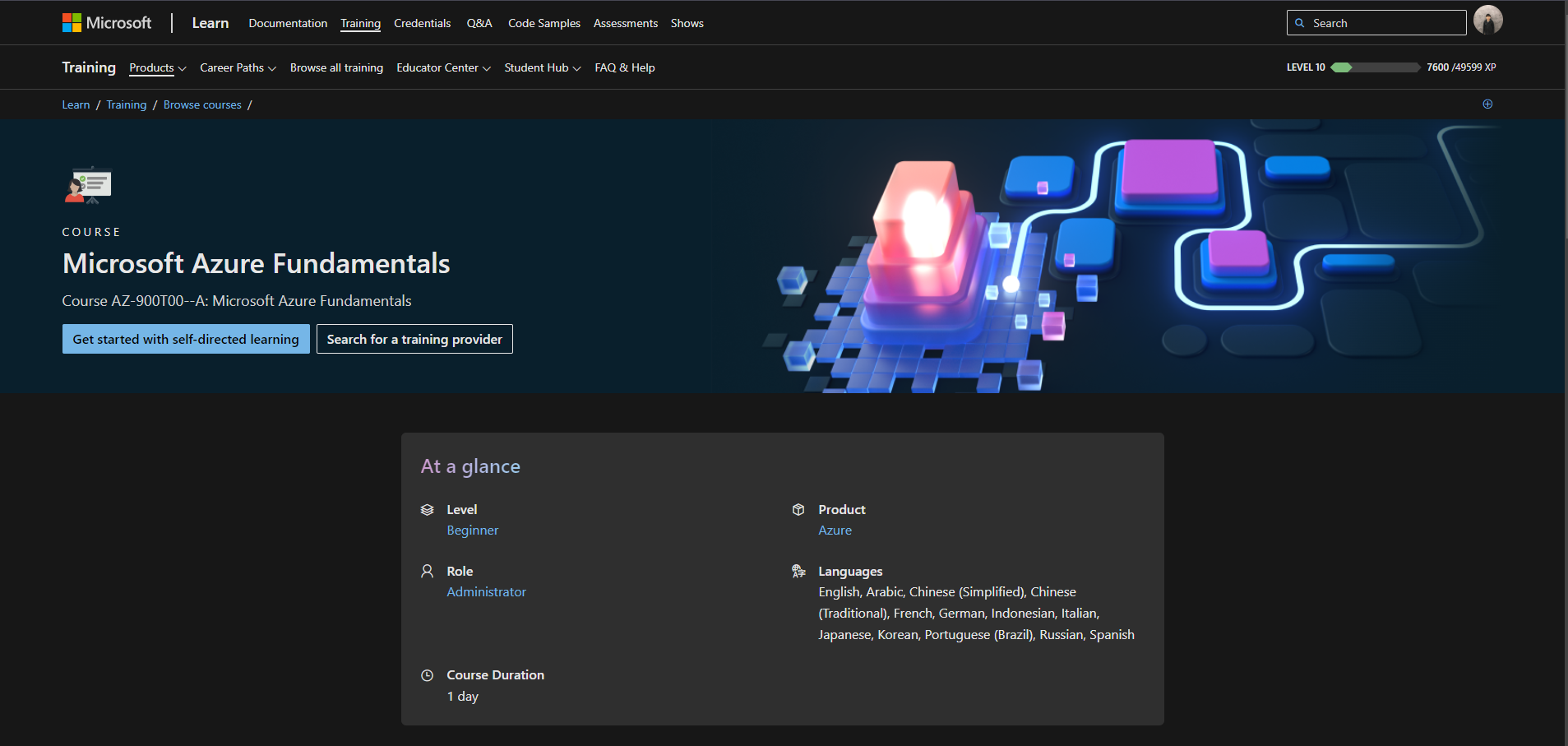Click the Training breadcrumb link
The image size is (1568, 746).
127,104
